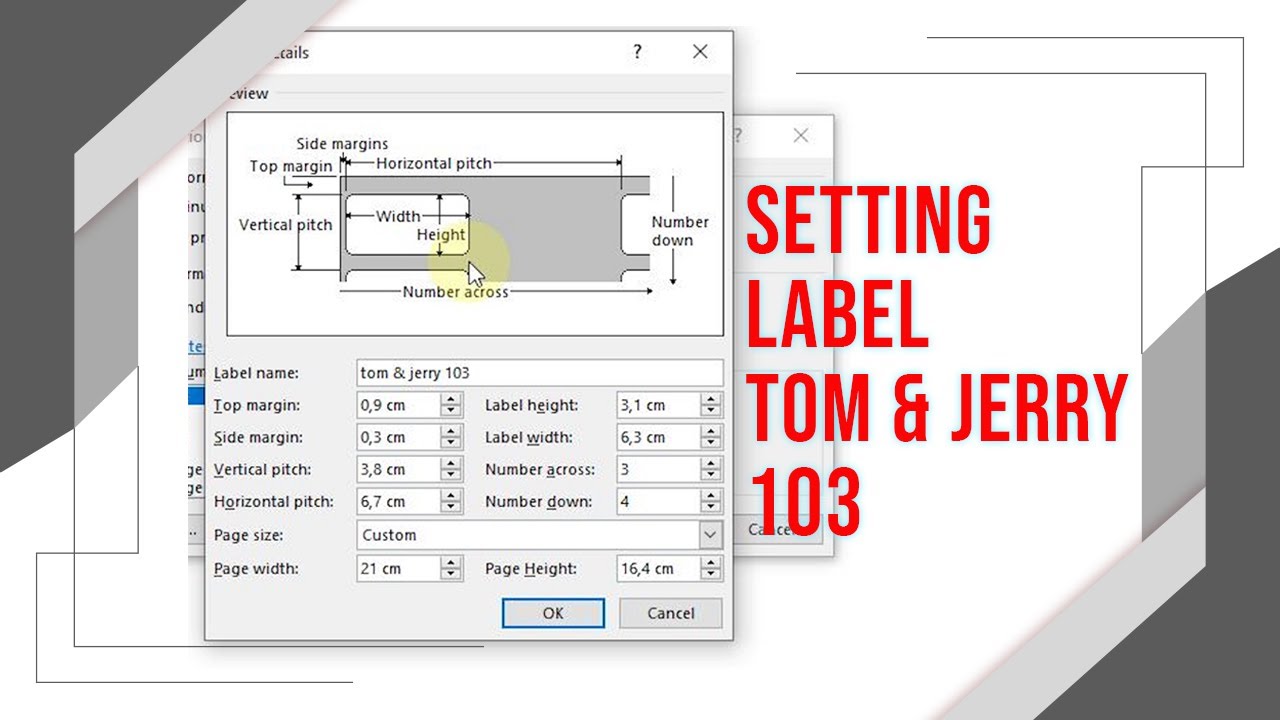Decrease Label width with down arrow
1280x720 pixels.
coord(711,444)
